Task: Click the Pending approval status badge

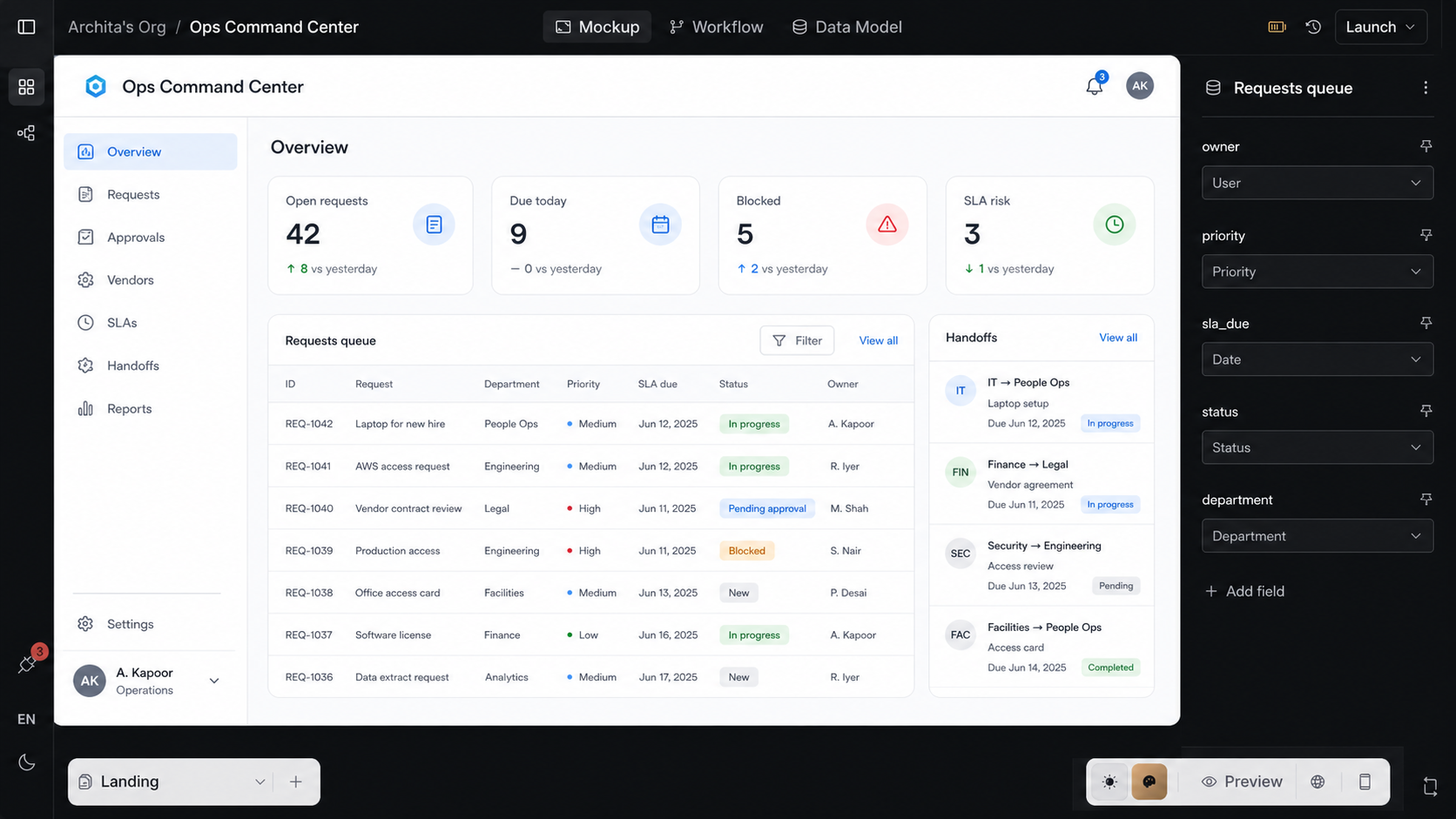Action: pyautogui.click(x=767, y=508)
